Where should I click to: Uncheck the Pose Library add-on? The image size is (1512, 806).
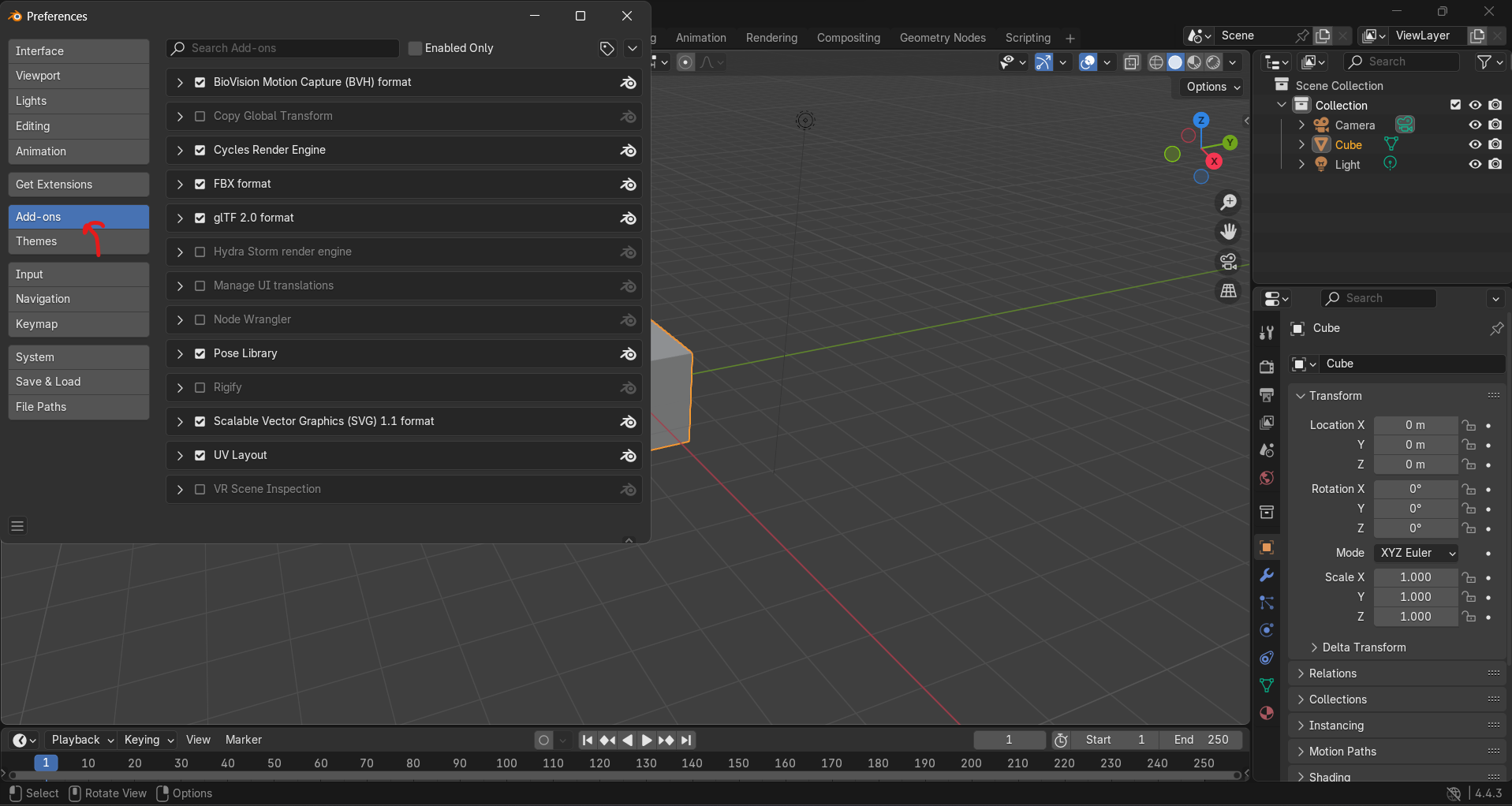pyautogui.click(x=200, y=353)
